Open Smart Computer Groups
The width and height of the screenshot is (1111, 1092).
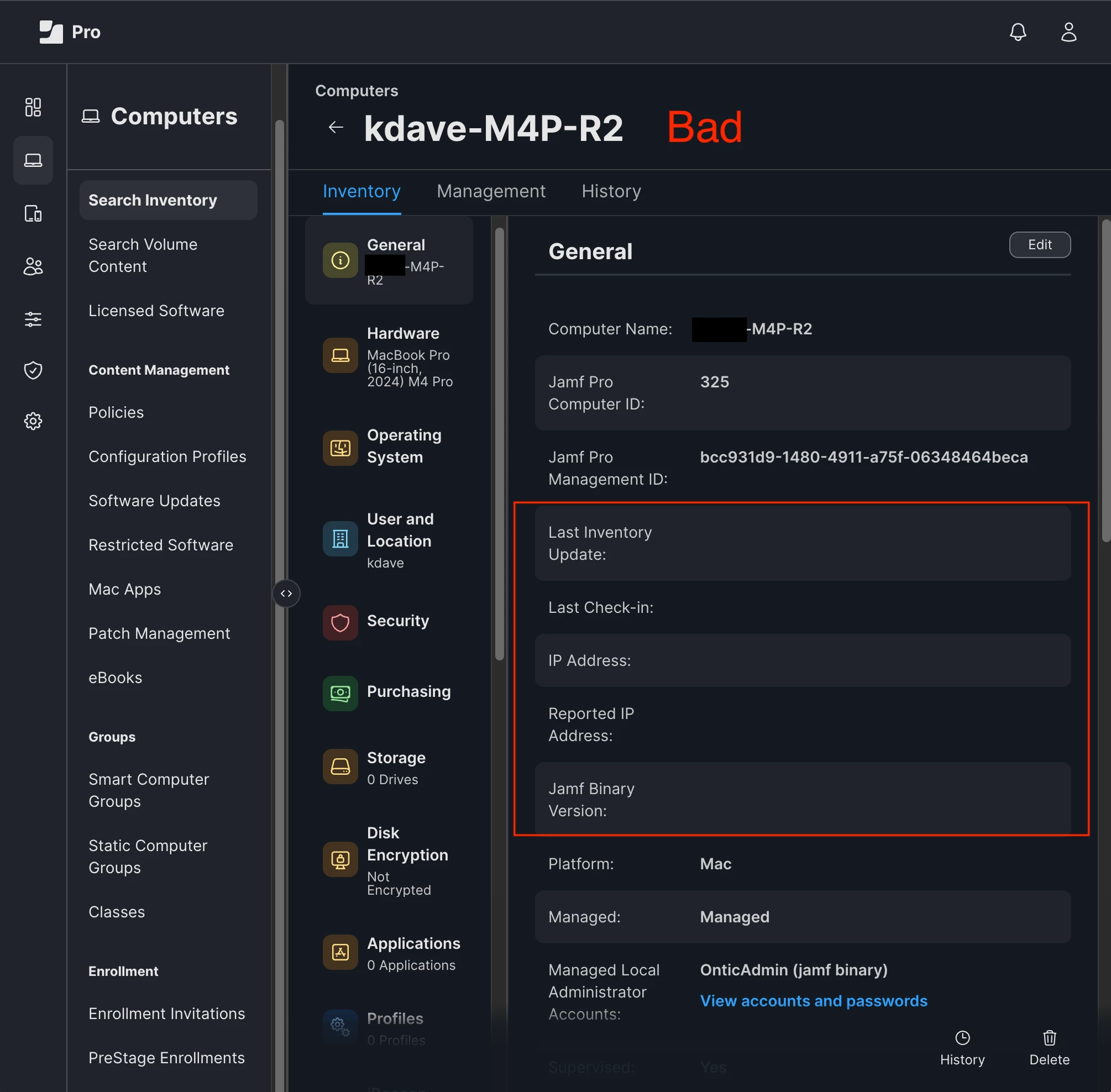click(149, 790)
